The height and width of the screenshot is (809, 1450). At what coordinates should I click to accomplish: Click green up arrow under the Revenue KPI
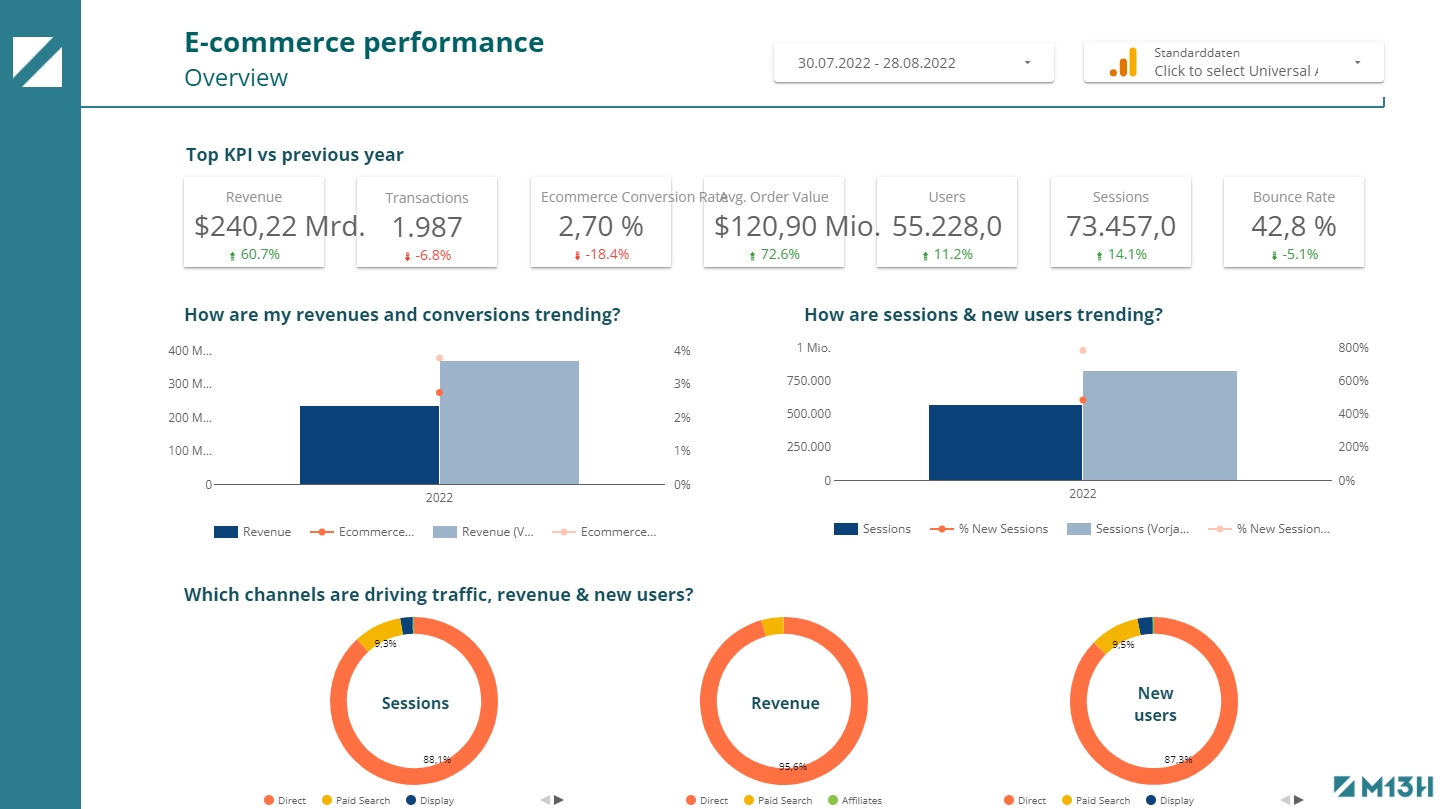[x=233, y=256]
